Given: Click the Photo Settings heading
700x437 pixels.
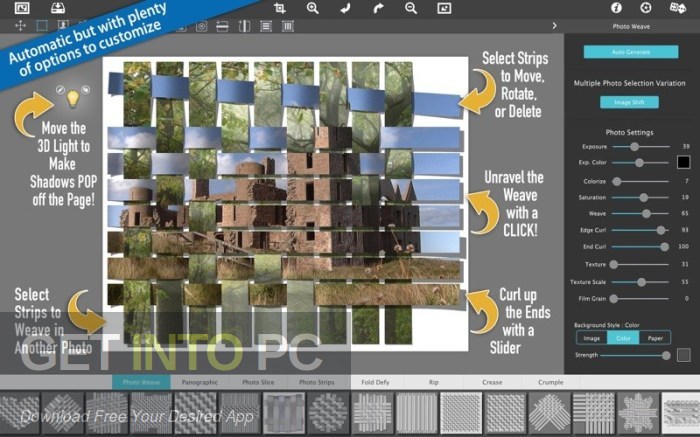Looking at the screenshot, I should [629, 132].
